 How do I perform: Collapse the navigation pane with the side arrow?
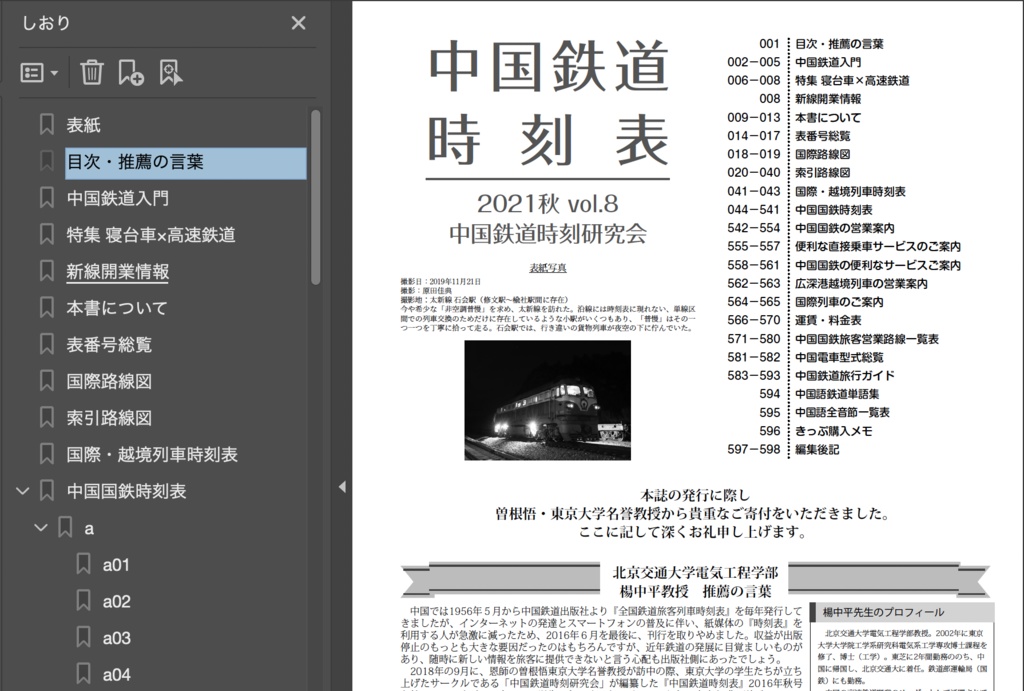tap(342, 488)
